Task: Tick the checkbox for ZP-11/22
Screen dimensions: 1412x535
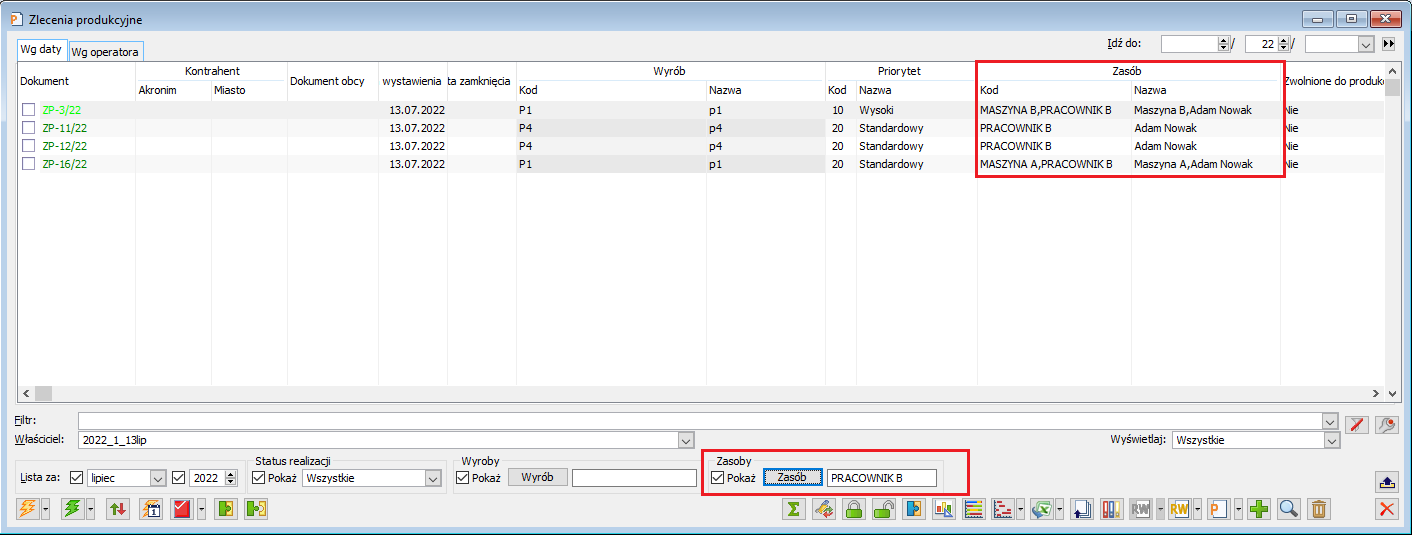Action: point(29,128)
